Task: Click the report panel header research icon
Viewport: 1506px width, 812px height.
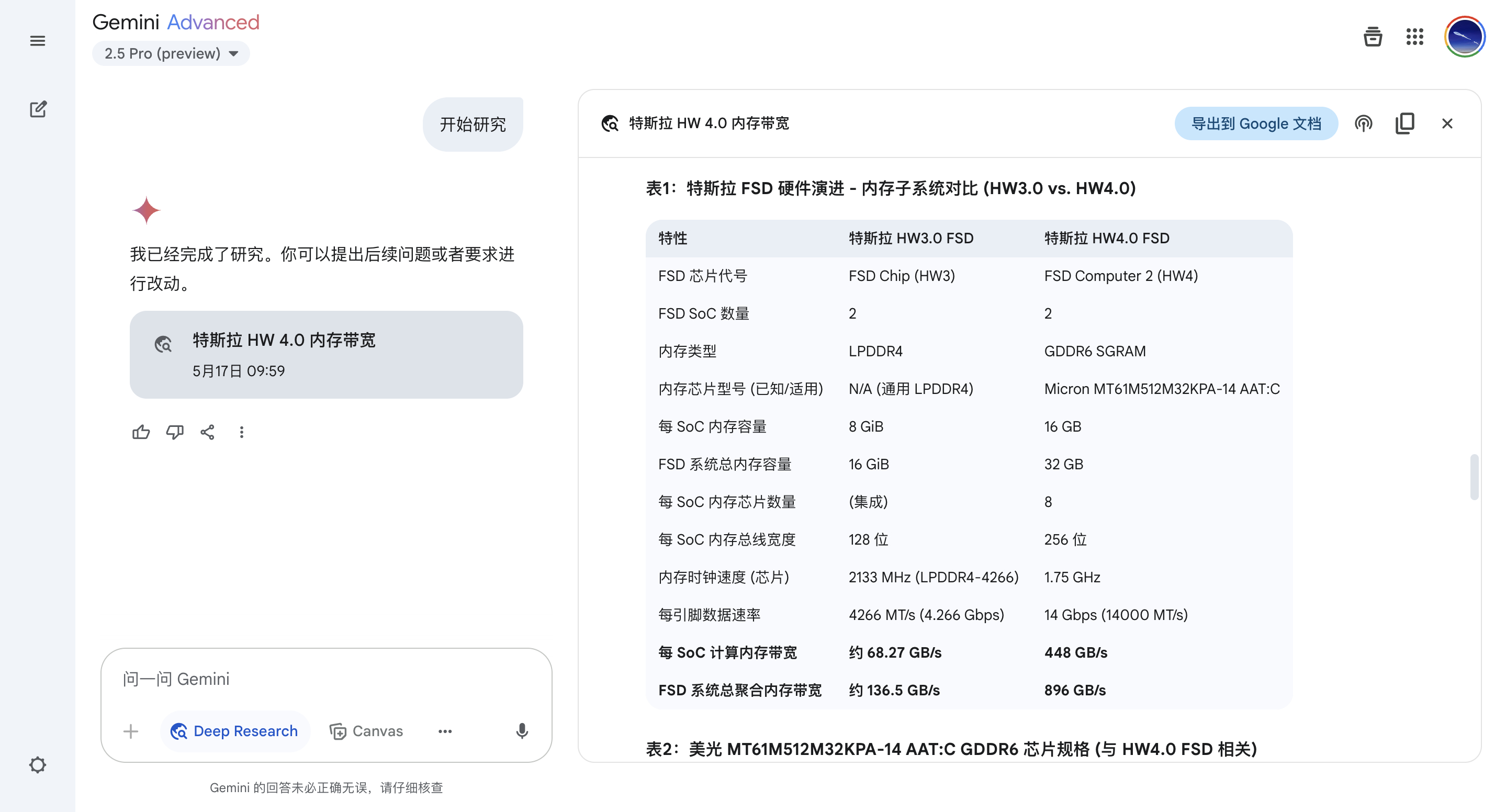Action: coord(610,123)
